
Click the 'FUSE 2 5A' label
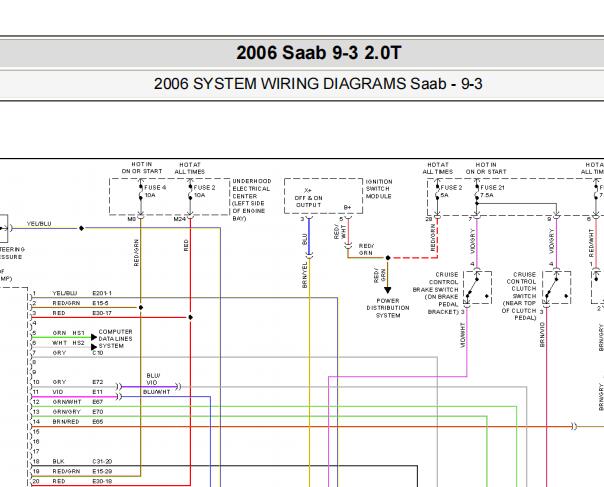click(x=451, y=191)
